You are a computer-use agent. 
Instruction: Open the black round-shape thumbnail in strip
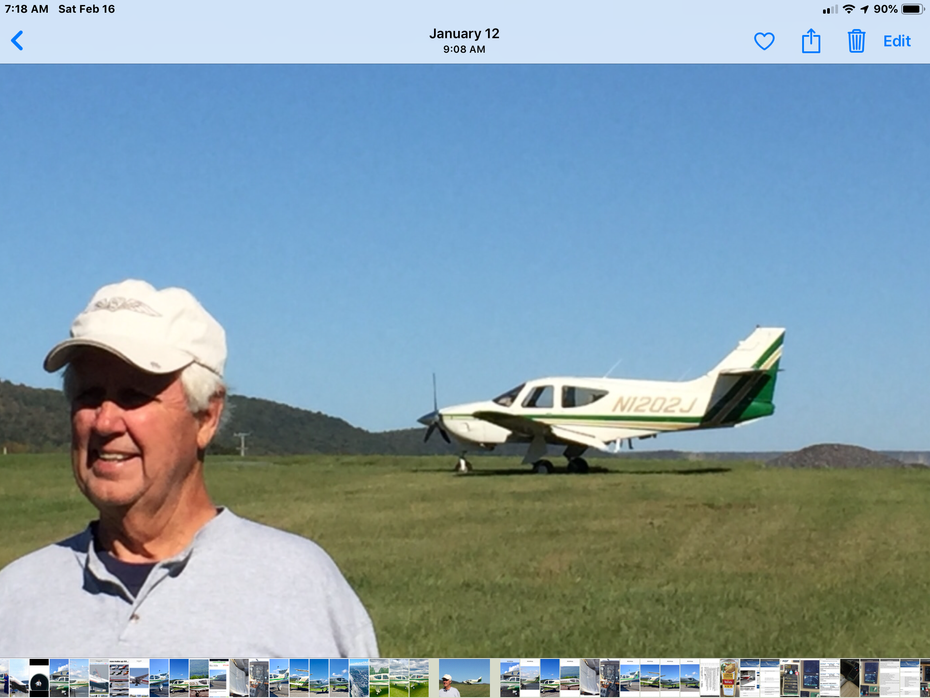(x=39, y=677)
